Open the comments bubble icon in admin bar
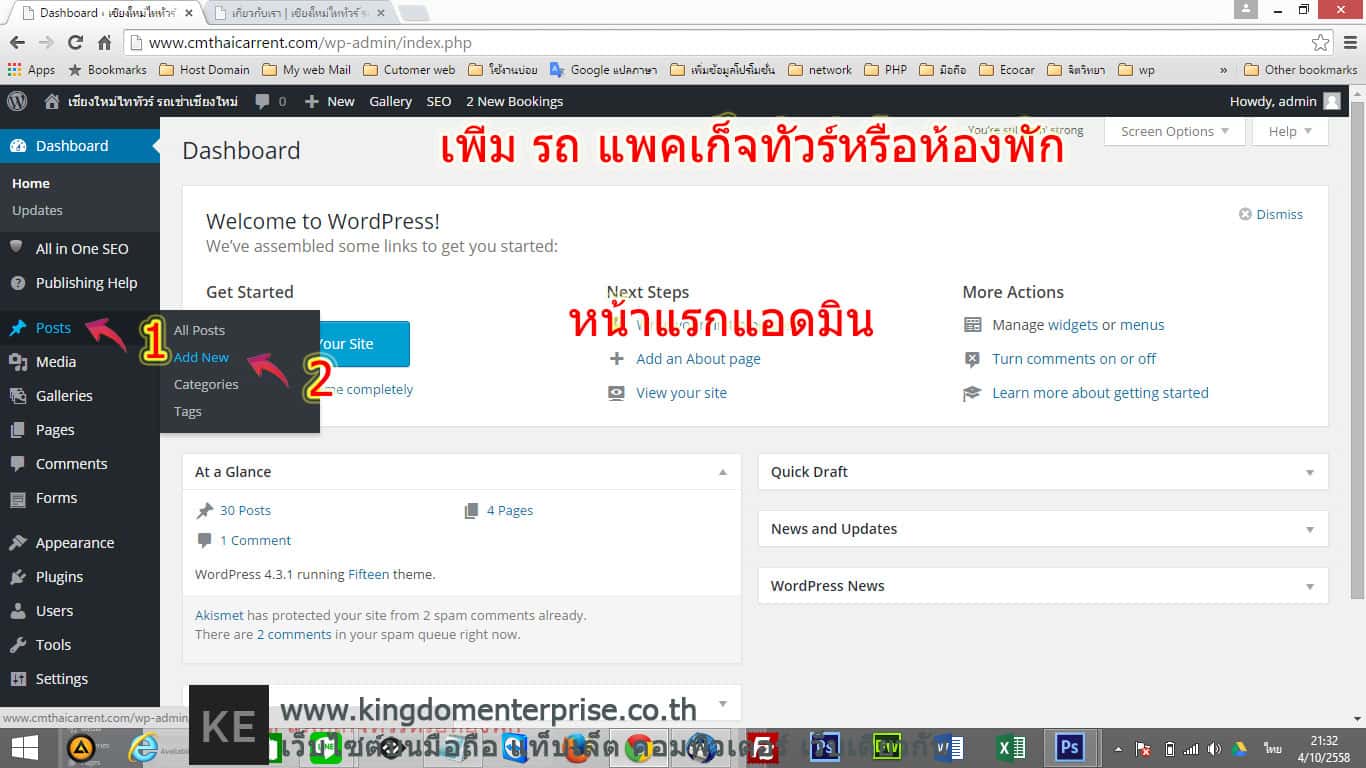Viewport: 1366px width, 768px height. [263, 101]
